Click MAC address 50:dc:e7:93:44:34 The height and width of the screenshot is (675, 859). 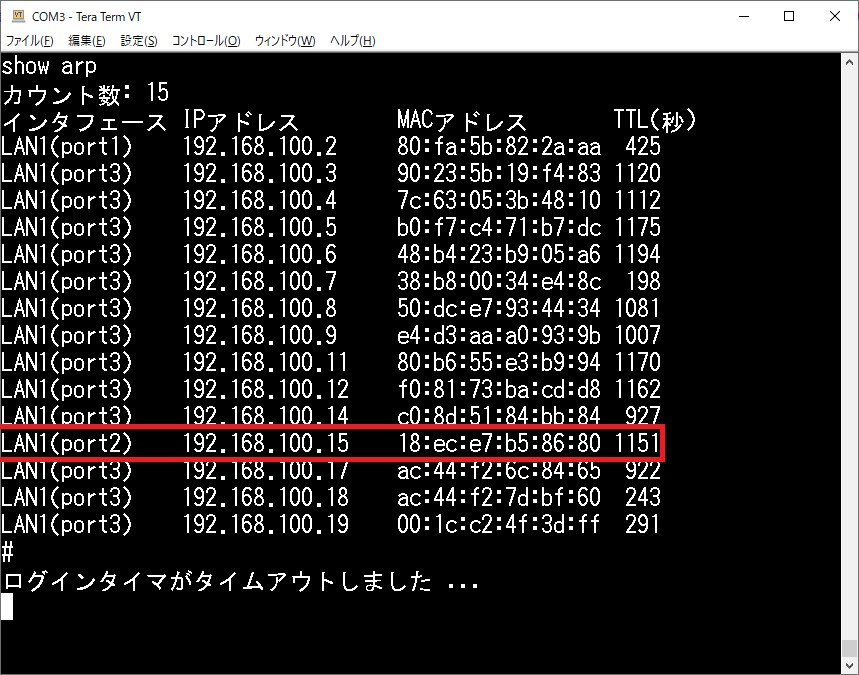[x=499, y=308]
